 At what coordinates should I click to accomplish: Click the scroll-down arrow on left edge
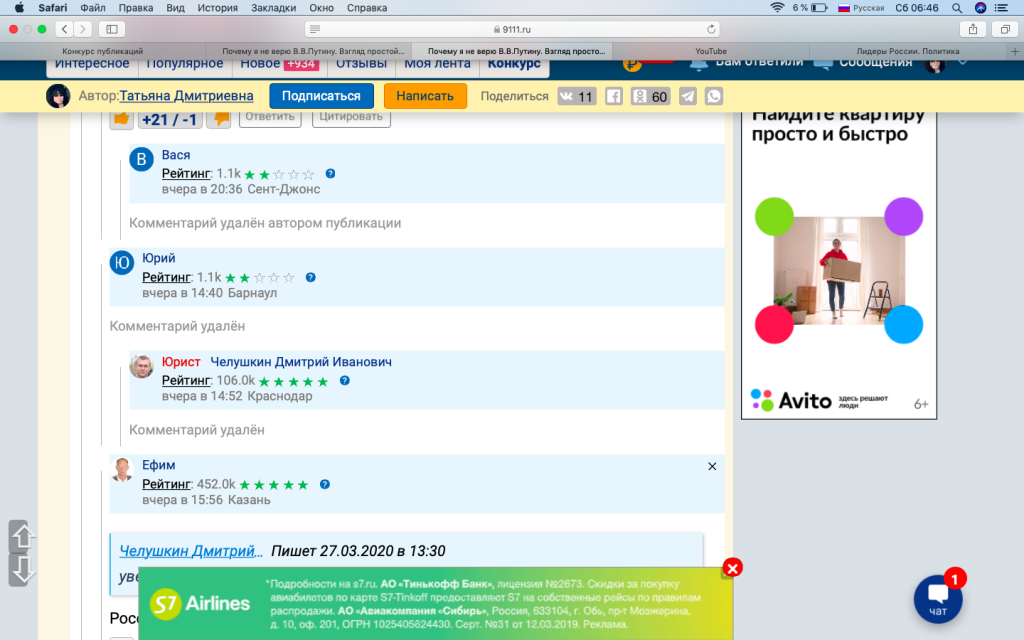pos(21,570)
